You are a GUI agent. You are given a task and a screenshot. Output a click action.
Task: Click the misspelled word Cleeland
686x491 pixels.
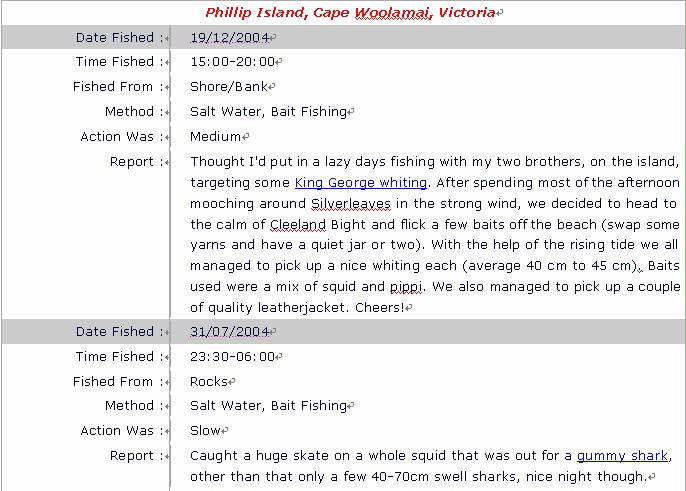click(298, 224)
